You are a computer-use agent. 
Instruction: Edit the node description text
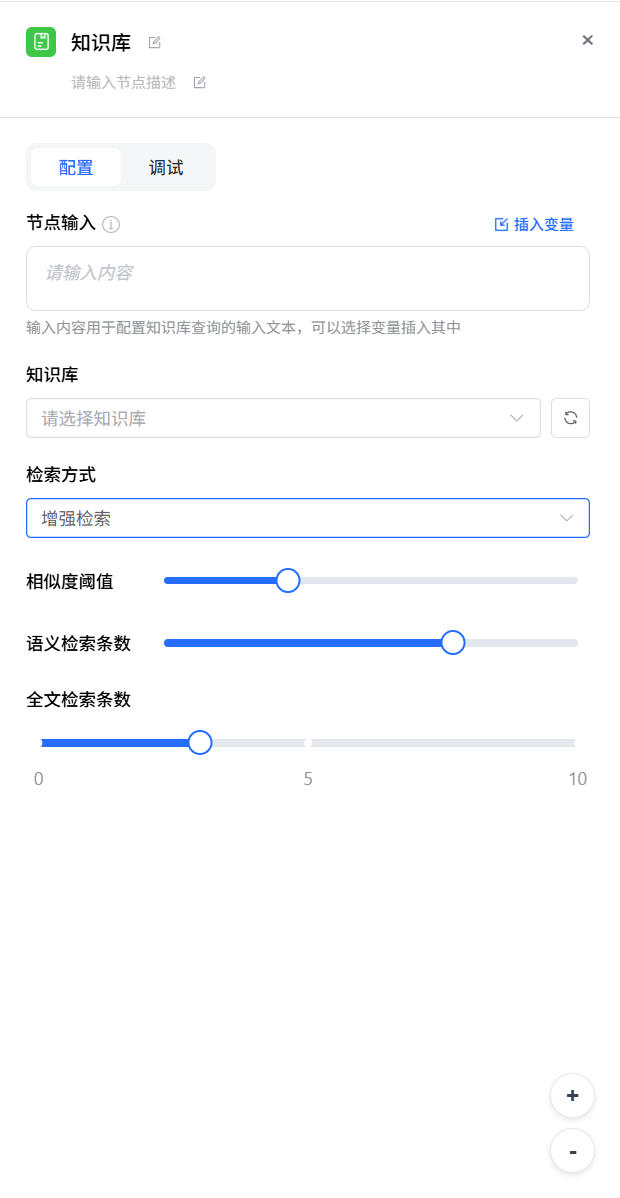pyautogui.click(x=199, y=83)
